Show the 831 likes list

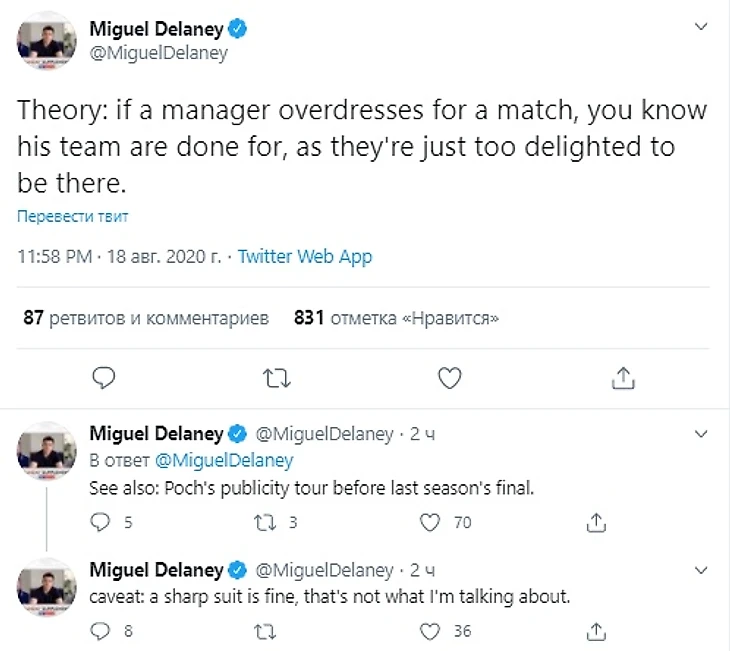click(396, 319)
